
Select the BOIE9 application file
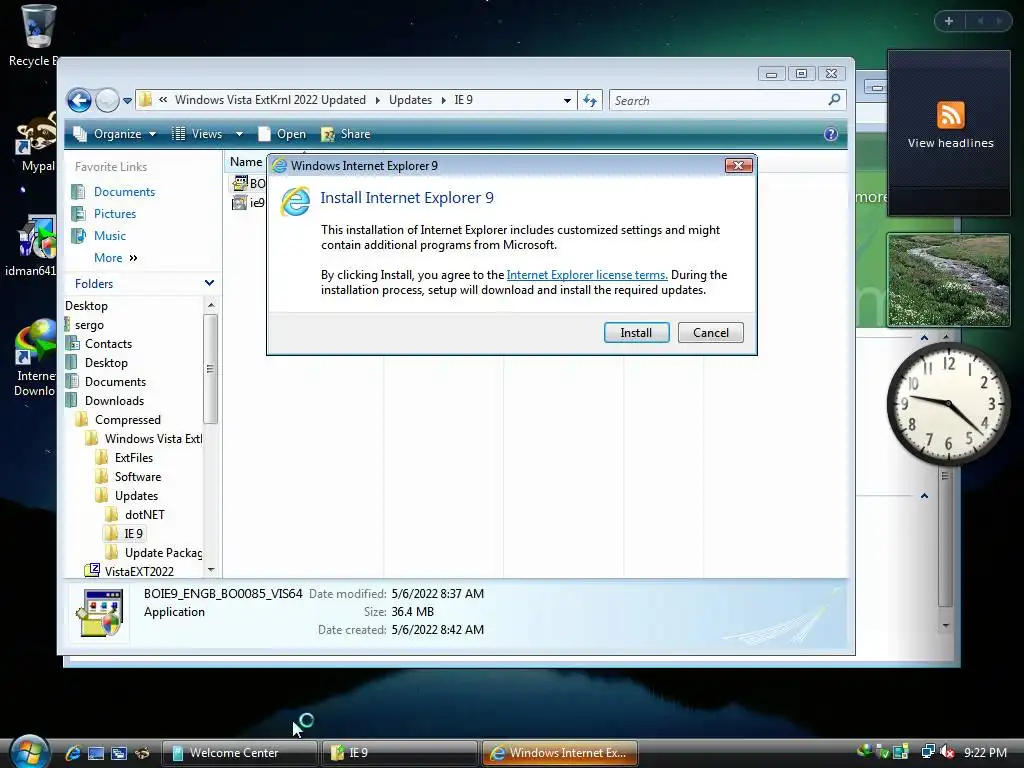[x=249, y=184]
